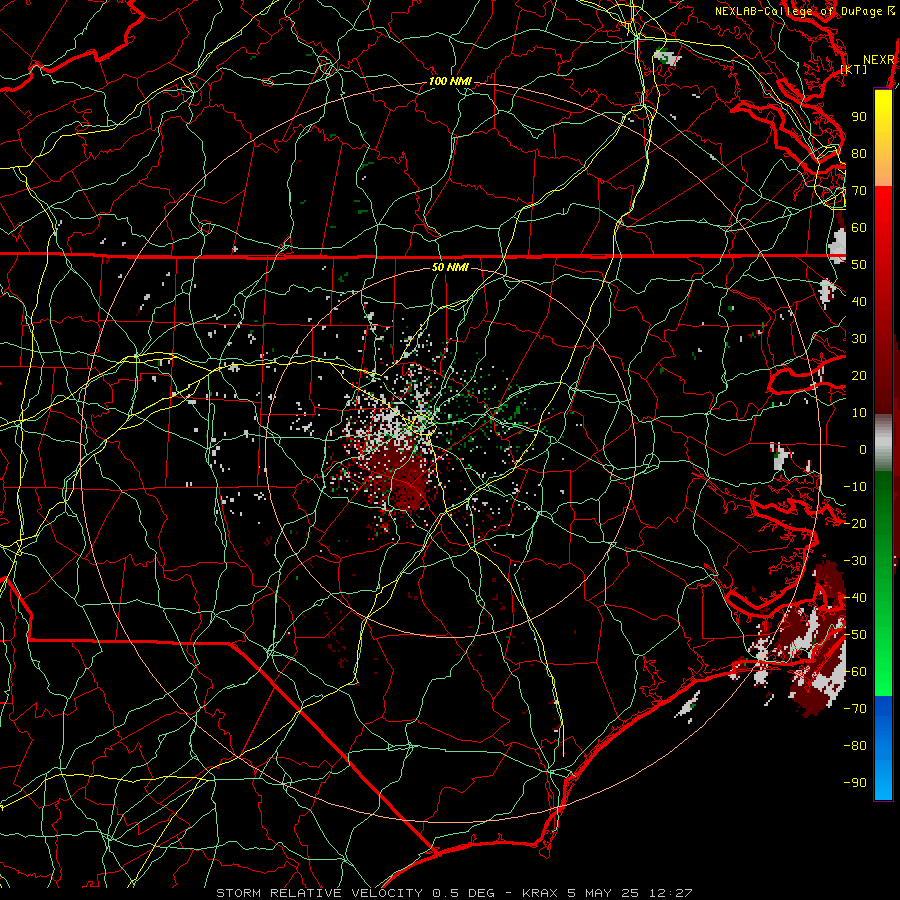Click the -50 value on the velocity scale

pyautogui.click(x=855, y=635)
